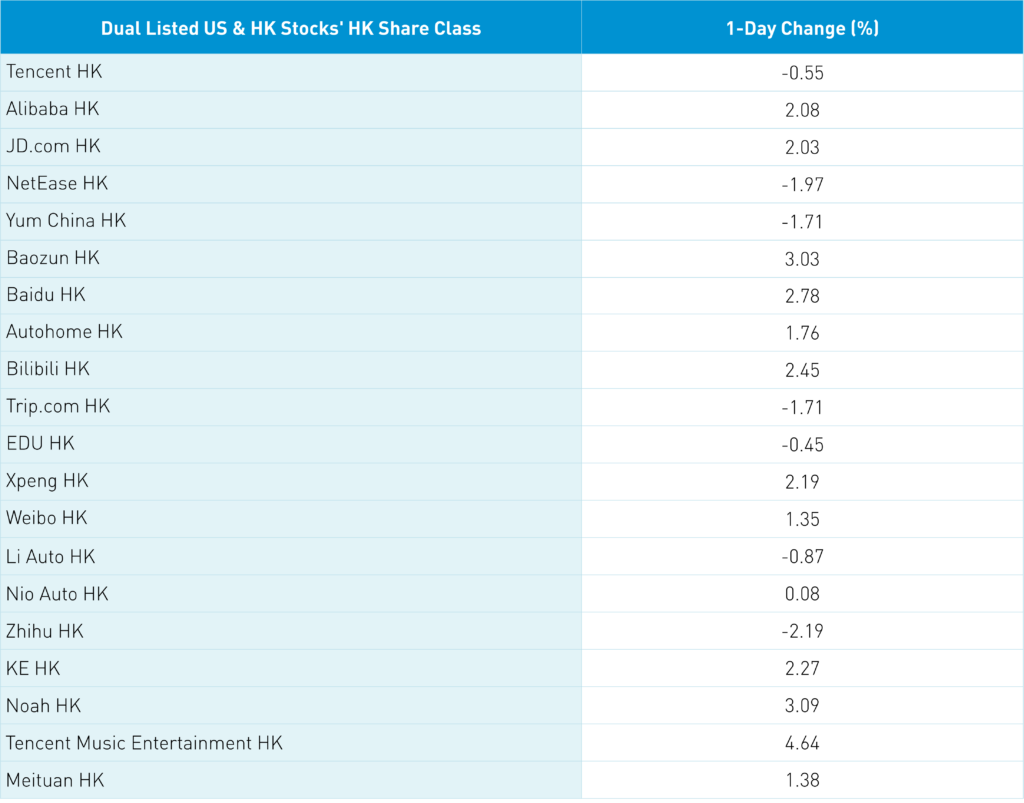Viewport: 1024px width, 803px height.
Task: Select the Baozun HK row label
Action: coord(53,257)
